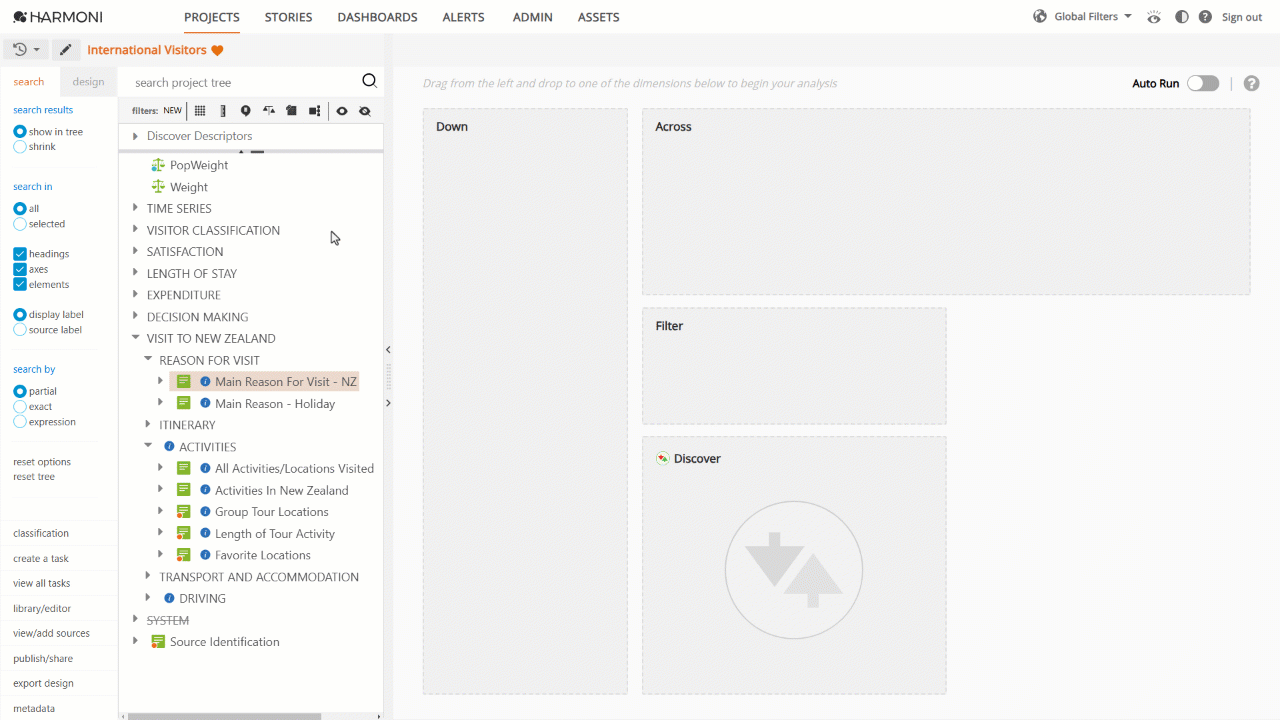The height and width of the screenshot is (720, 1280).
Task: Click the balance icon beside PopWeight
Action: coord(158,165)
